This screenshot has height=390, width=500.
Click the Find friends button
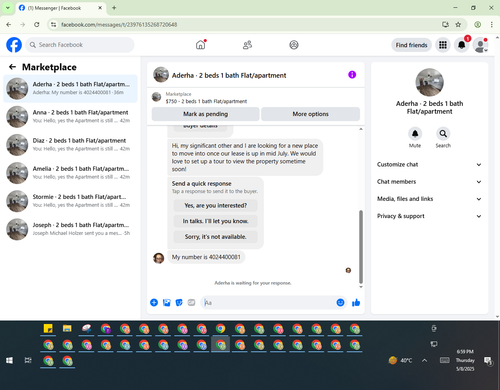click(x=411, y=45)
